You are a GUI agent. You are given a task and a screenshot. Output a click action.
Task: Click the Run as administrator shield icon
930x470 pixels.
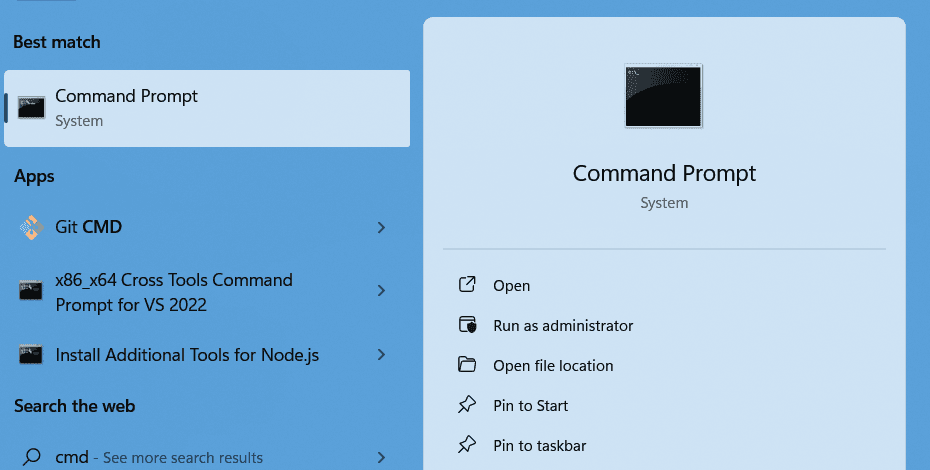coord(467,325)
